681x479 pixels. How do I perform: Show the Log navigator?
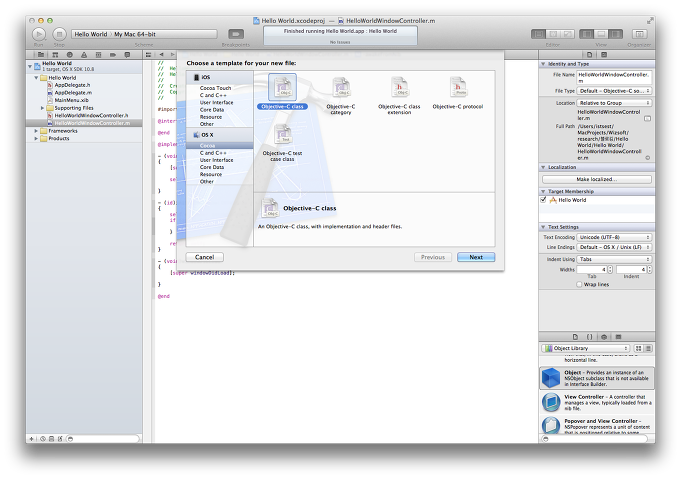pos(127,55)
